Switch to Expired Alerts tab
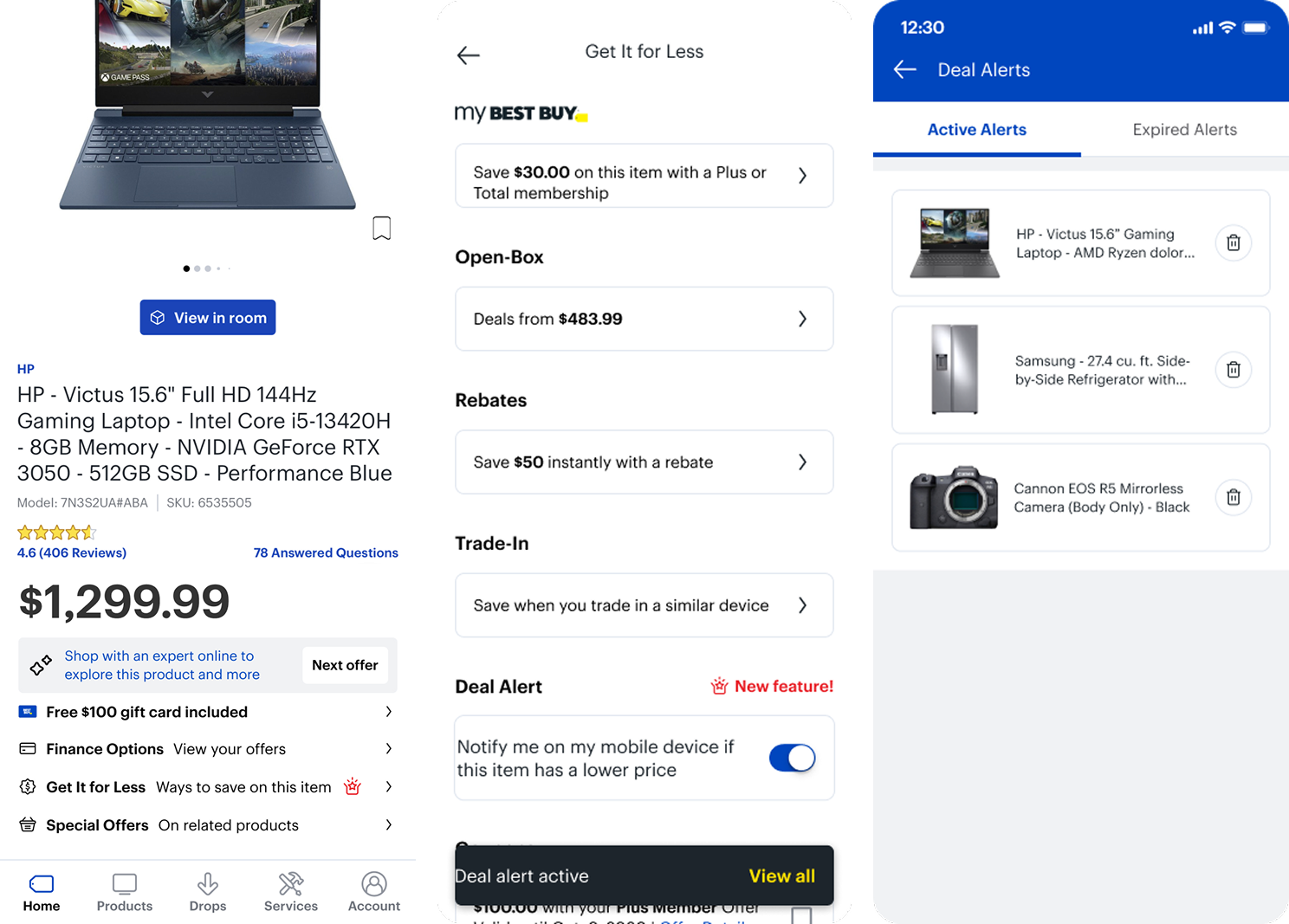Screen dimensions: 1289x924 coord(1185,130)
